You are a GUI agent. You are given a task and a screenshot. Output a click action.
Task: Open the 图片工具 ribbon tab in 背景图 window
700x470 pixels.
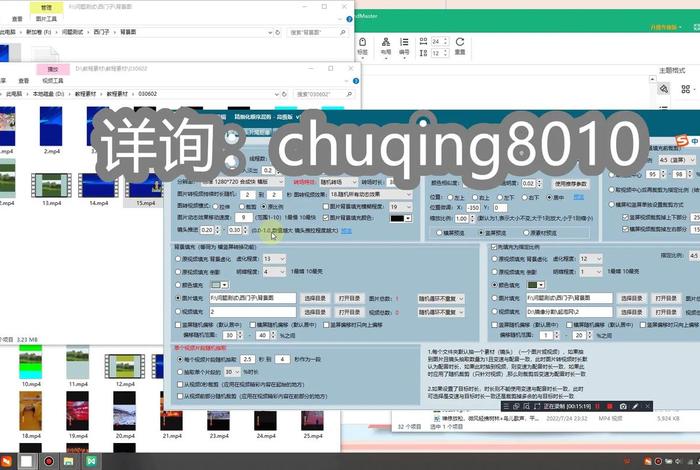(46, 19)
